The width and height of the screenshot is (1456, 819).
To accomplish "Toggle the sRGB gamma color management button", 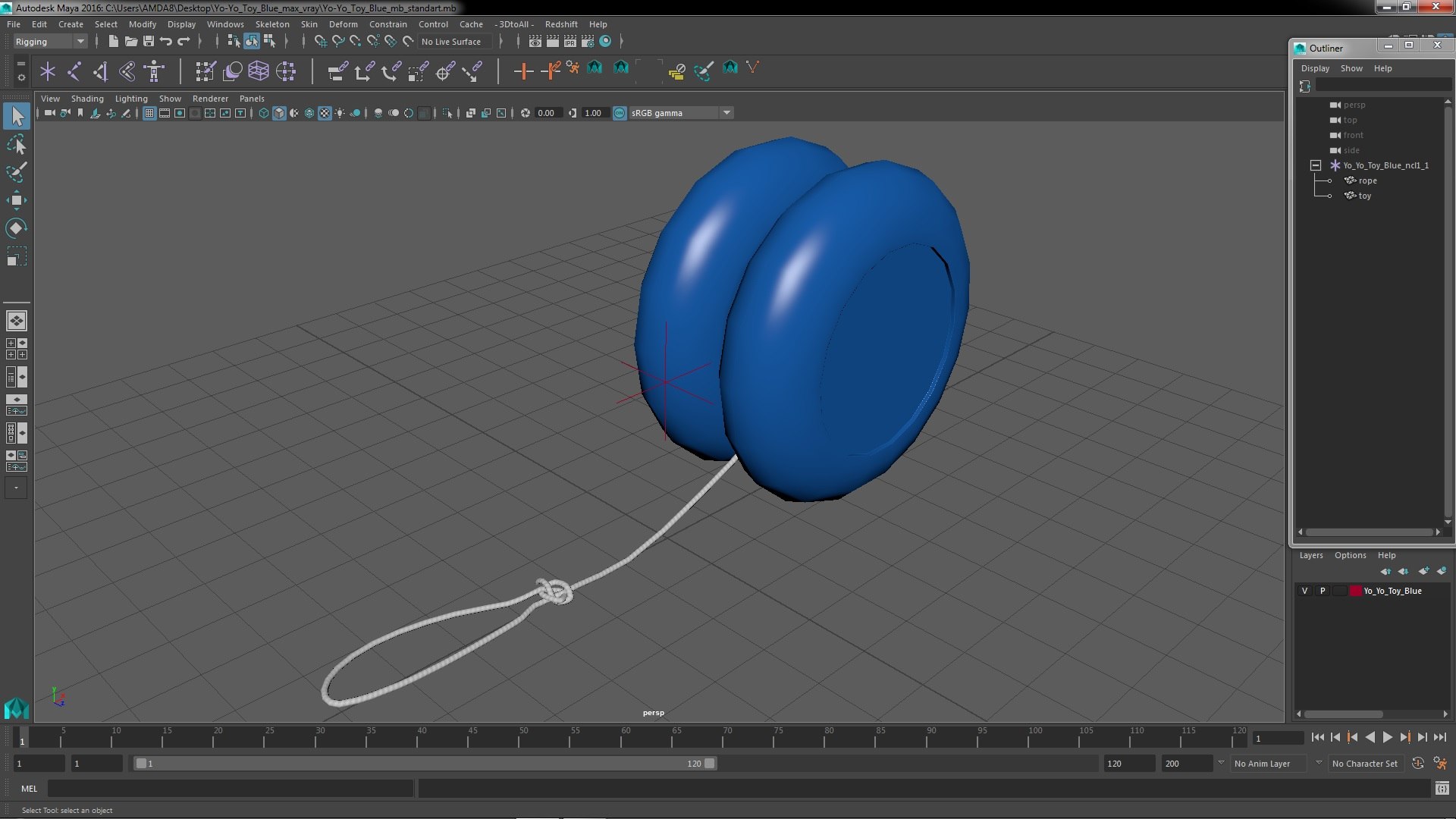I will (620, 113).
